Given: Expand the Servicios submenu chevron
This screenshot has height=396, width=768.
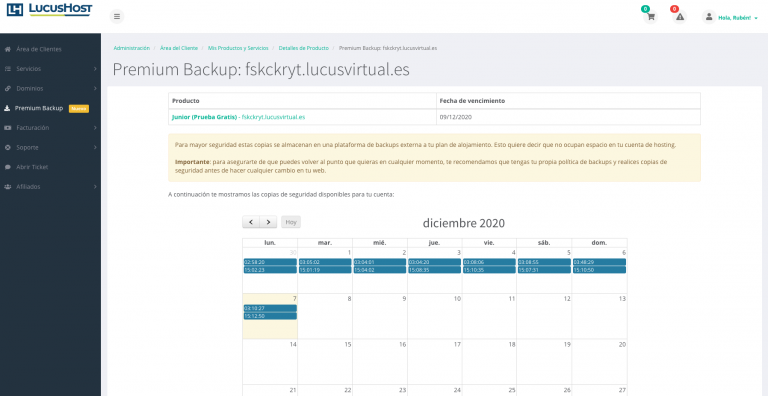Looking at the screenshot, I should click(95, 69).
